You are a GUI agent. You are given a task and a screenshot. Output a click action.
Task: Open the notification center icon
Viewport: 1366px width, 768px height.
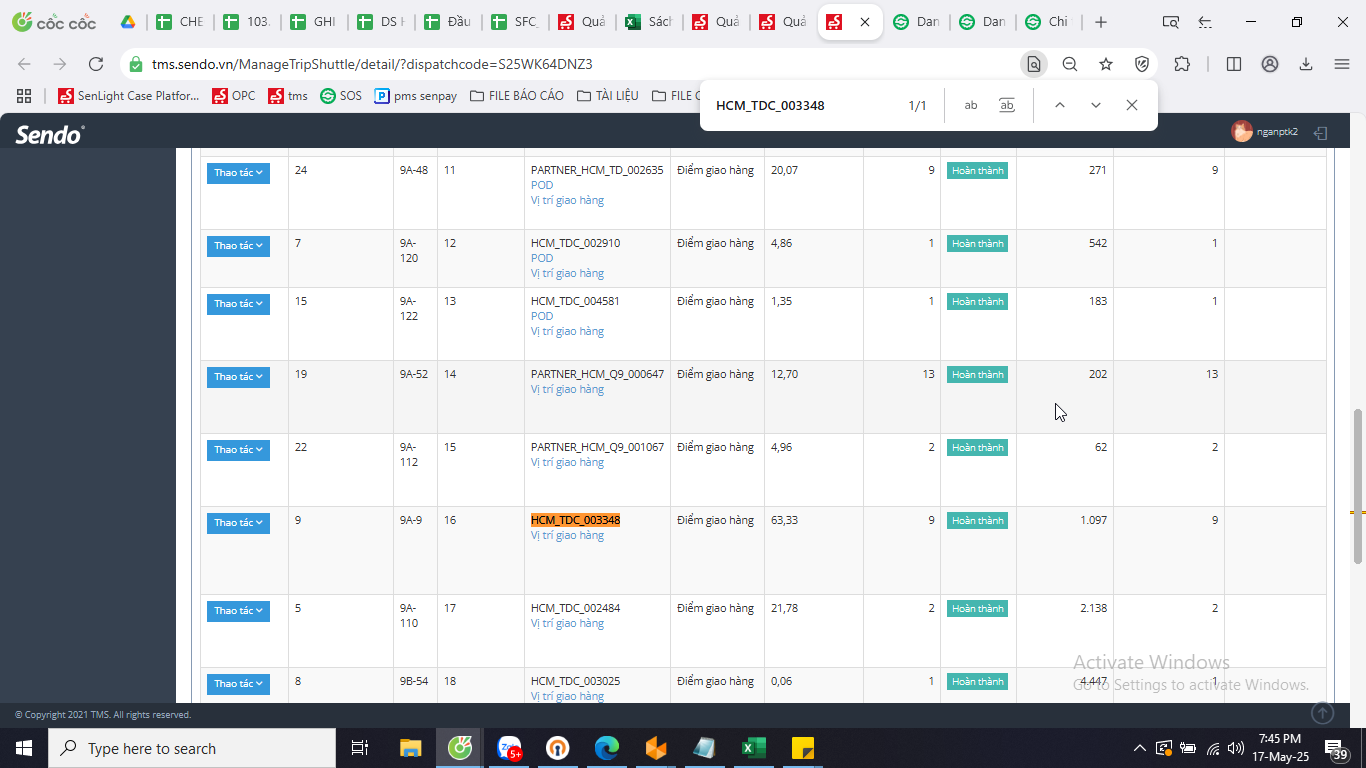tap(1336, 748)
